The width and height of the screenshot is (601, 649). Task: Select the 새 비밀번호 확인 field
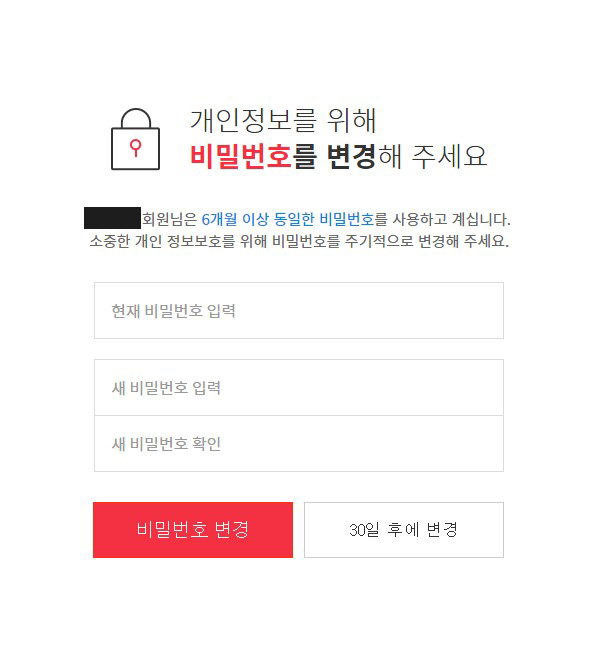click(x=299, y=444)
